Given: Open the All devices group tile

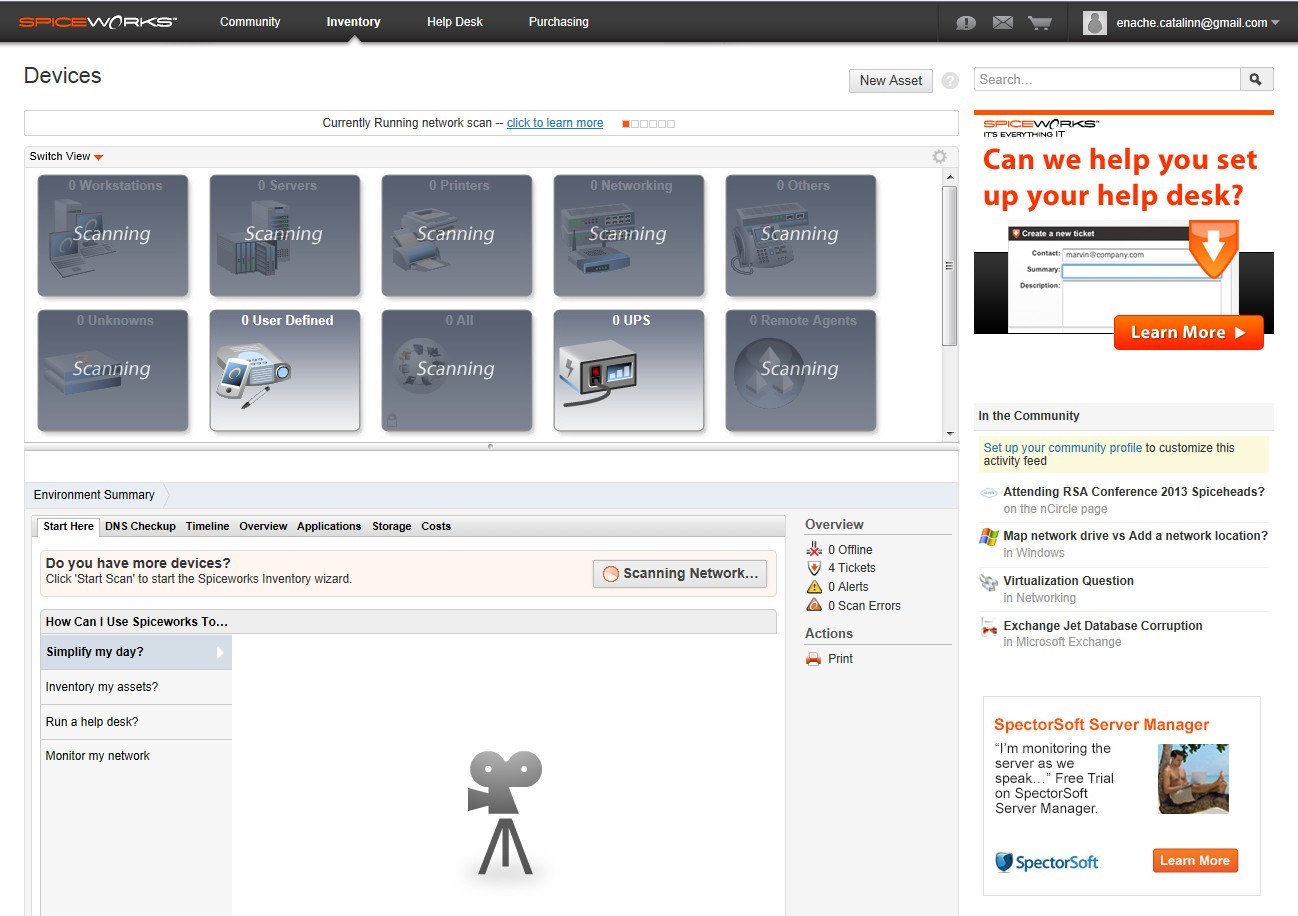Looking at the screenshot, I should 457,371.
